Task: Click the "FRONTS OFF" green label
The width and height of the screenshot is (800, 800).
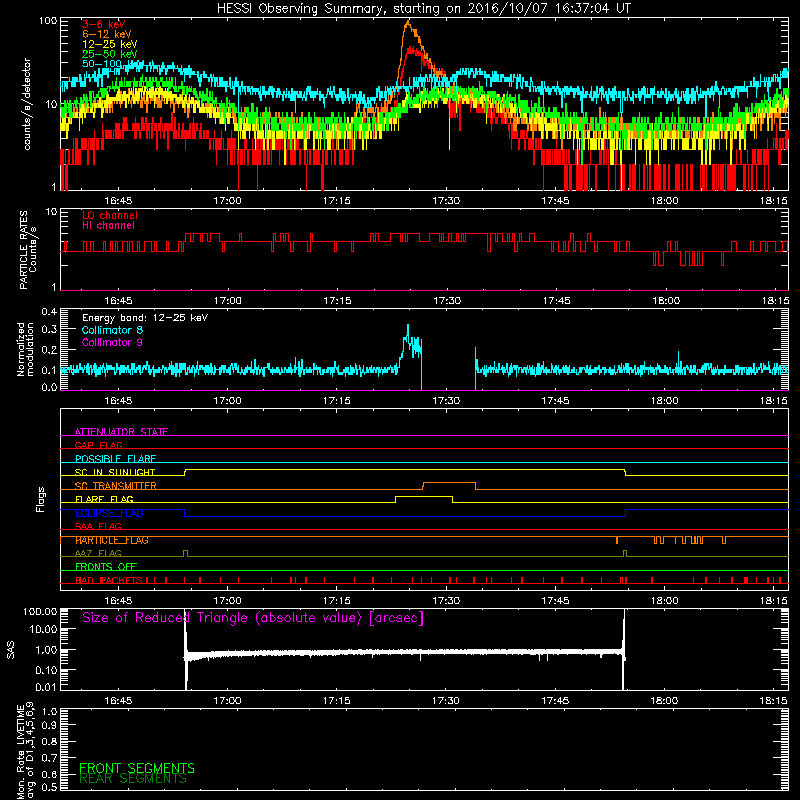Action: point(106,567)
